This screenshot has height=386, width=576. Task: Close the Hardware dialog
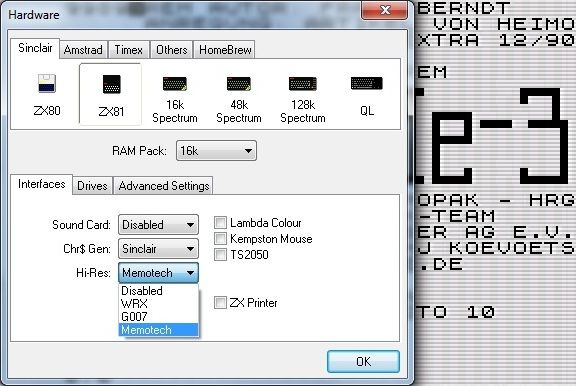385,10
